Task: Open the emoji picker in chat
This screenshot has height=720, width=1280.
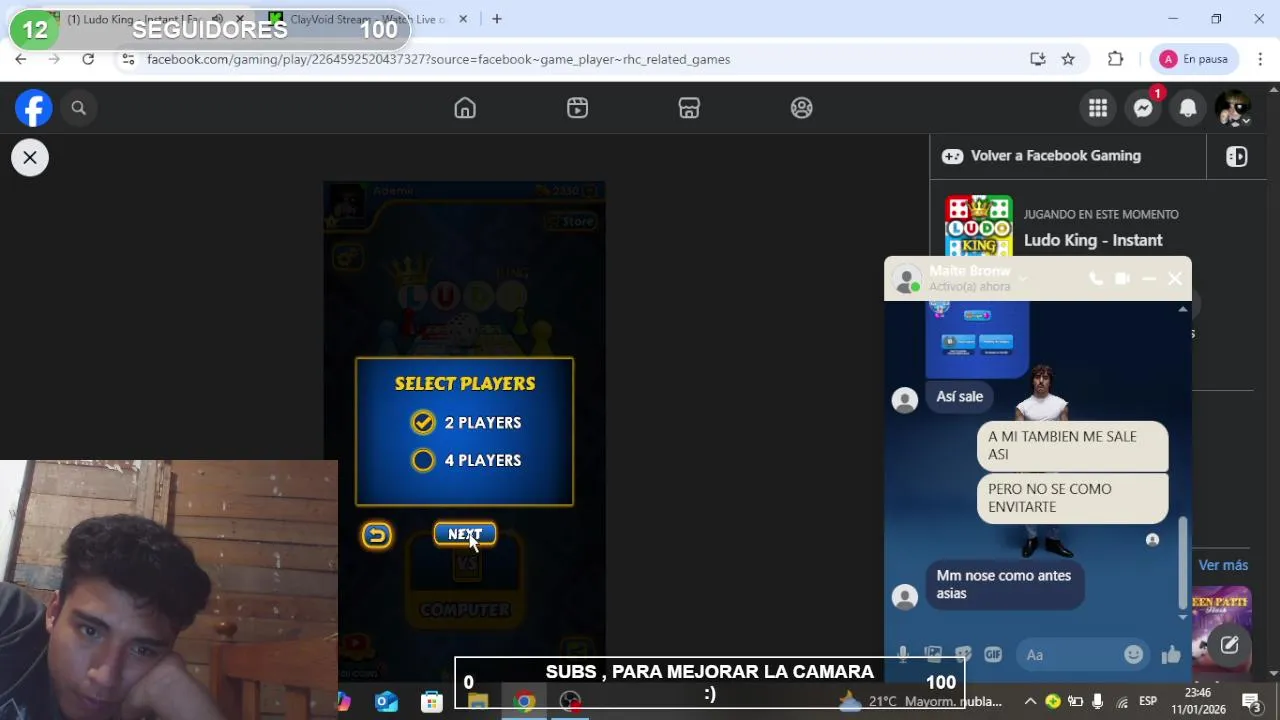Action: (1133, 654)
